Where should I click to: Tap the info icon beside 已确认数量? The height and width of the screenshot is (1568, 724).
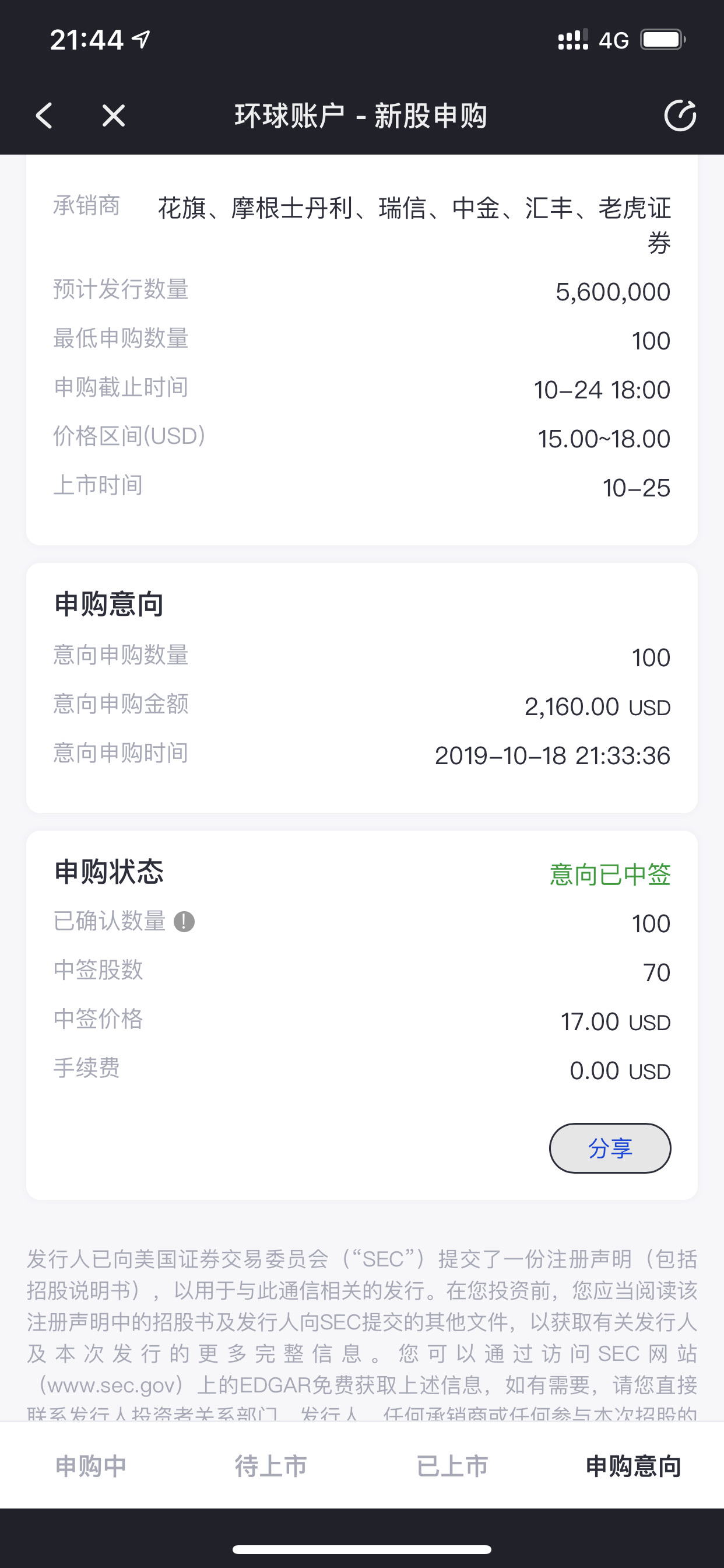coord(184,922)
